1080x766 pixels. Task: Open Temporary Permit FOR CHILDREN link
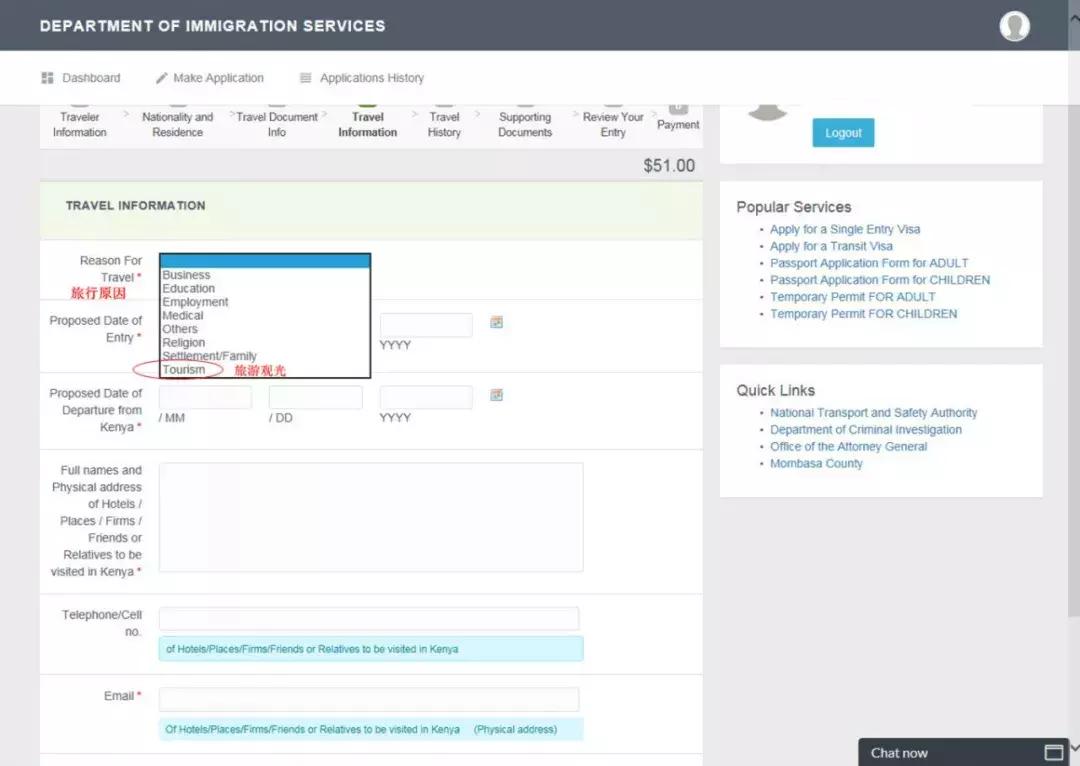pos(863,313)
